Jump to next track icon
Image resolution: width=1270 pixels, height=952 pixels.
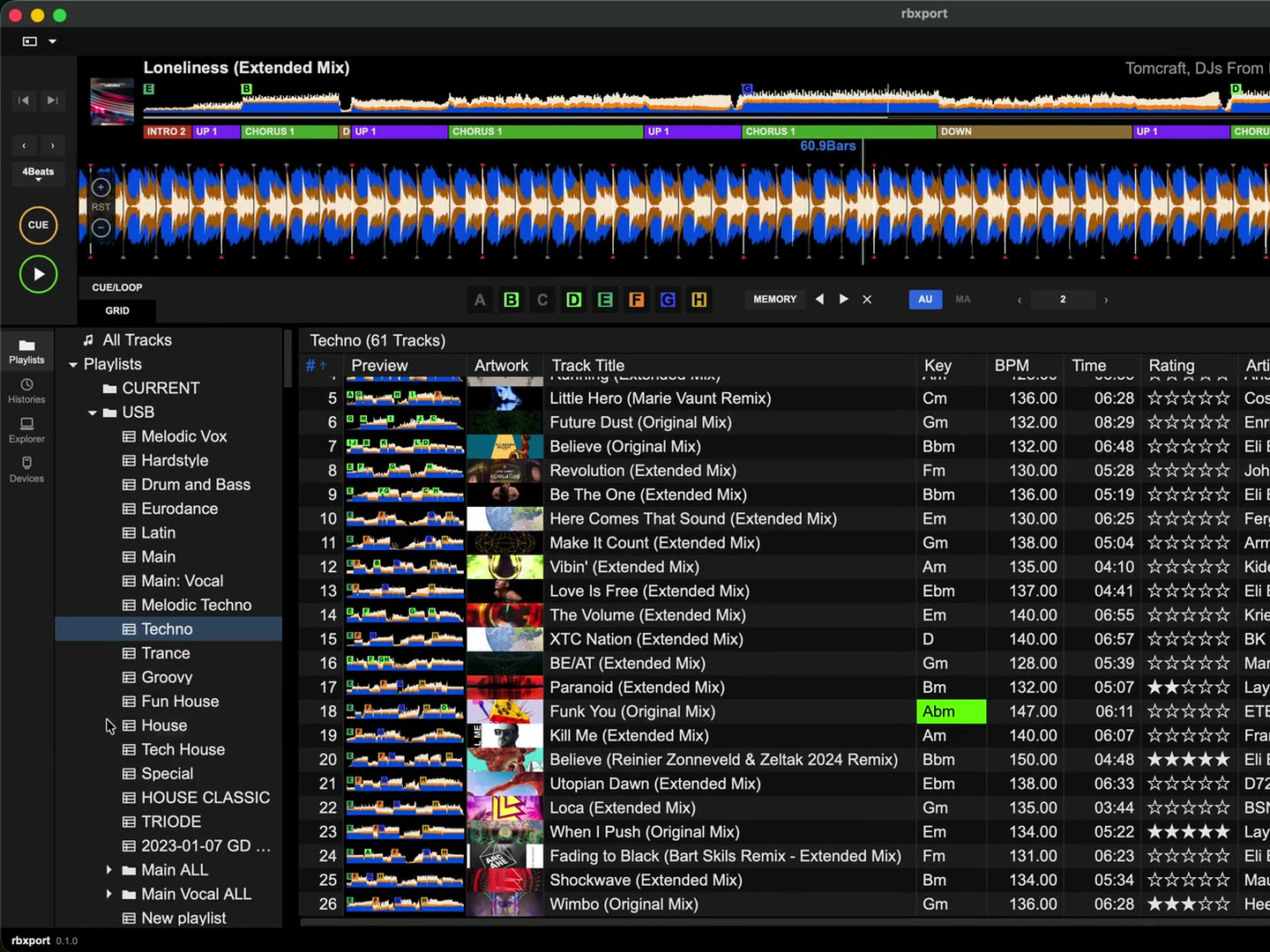(x=53, y=100)
